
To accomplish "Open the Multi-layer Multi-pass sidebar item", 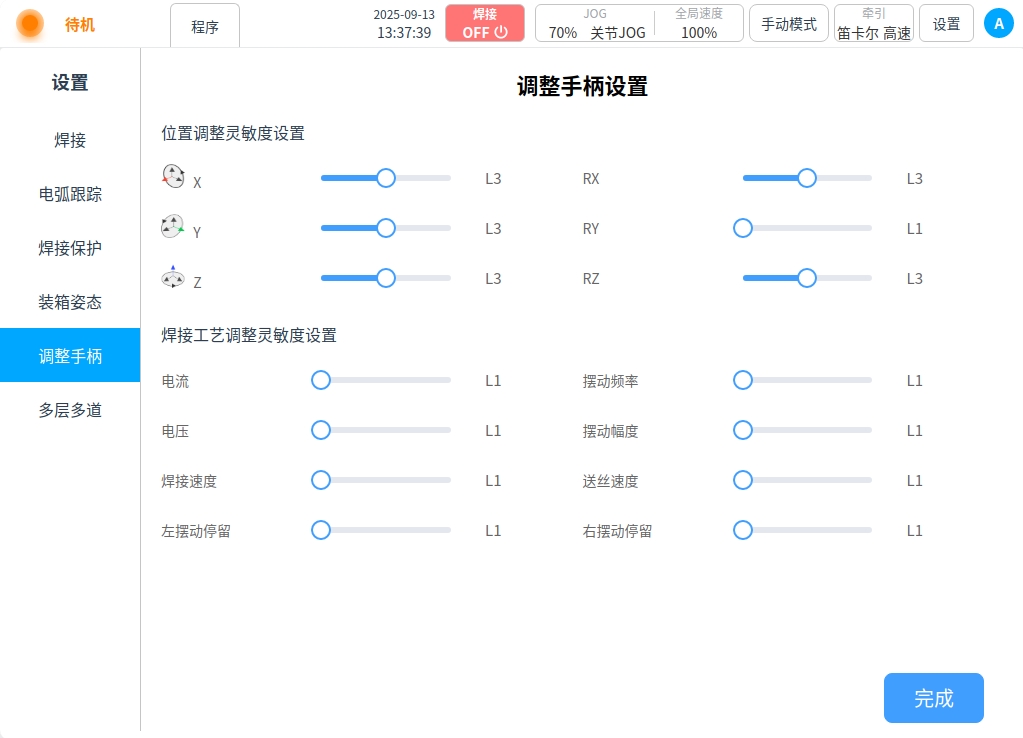I will pyautogui.click(x=70, y=410).
